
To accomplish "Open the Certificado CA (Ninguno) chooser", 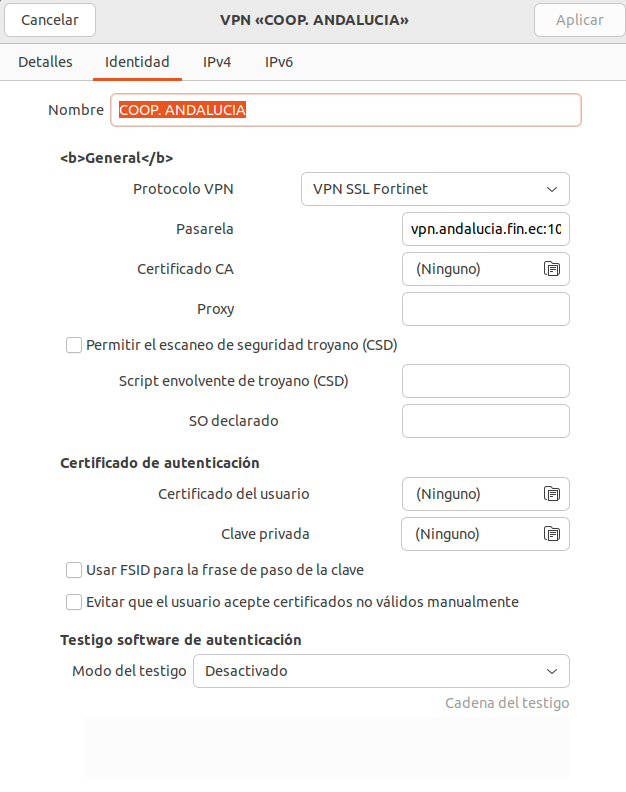I will [x=486, y=269].
